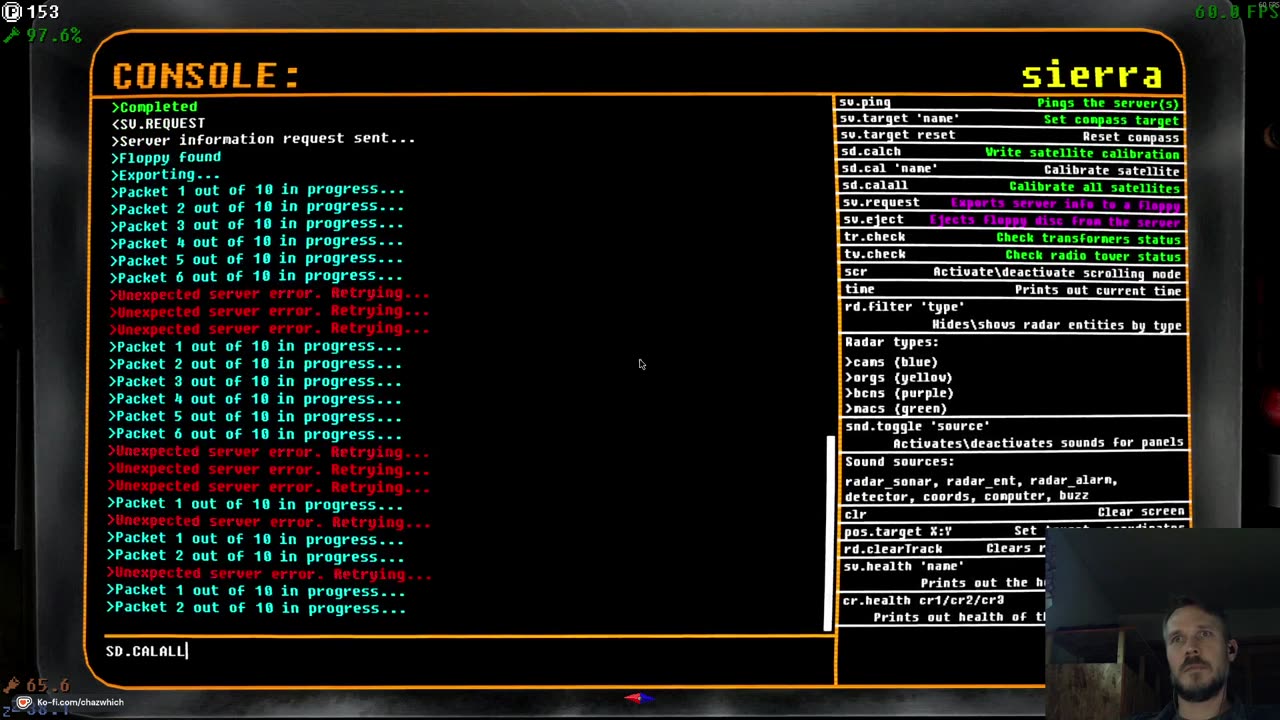Click the sv.request command in help list

880,202
